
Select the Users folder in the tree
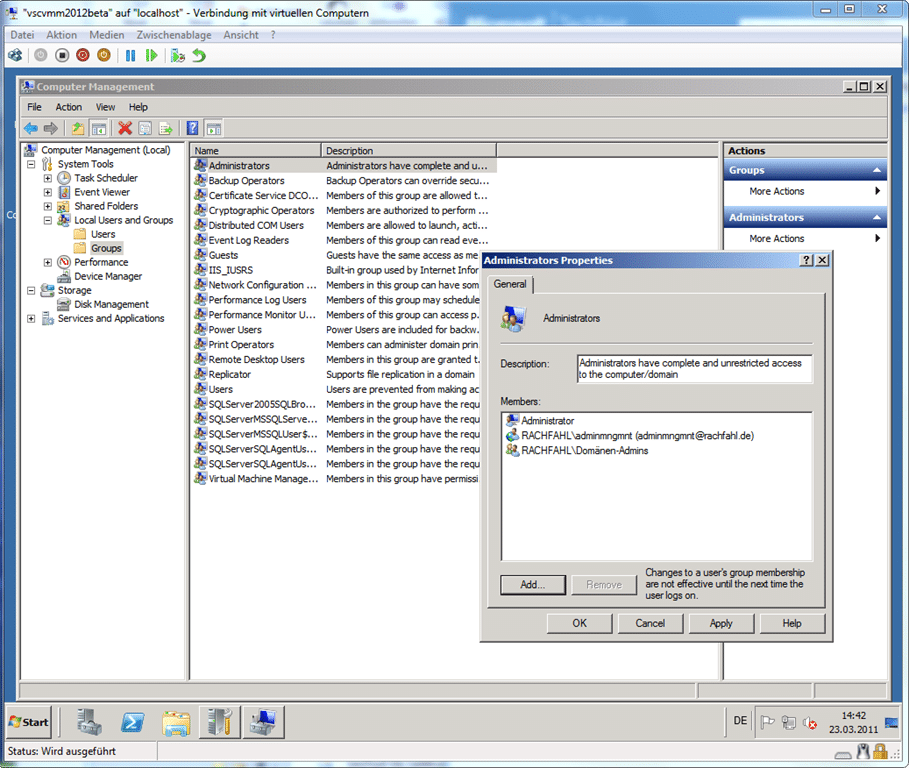click(x=103, y=234)
